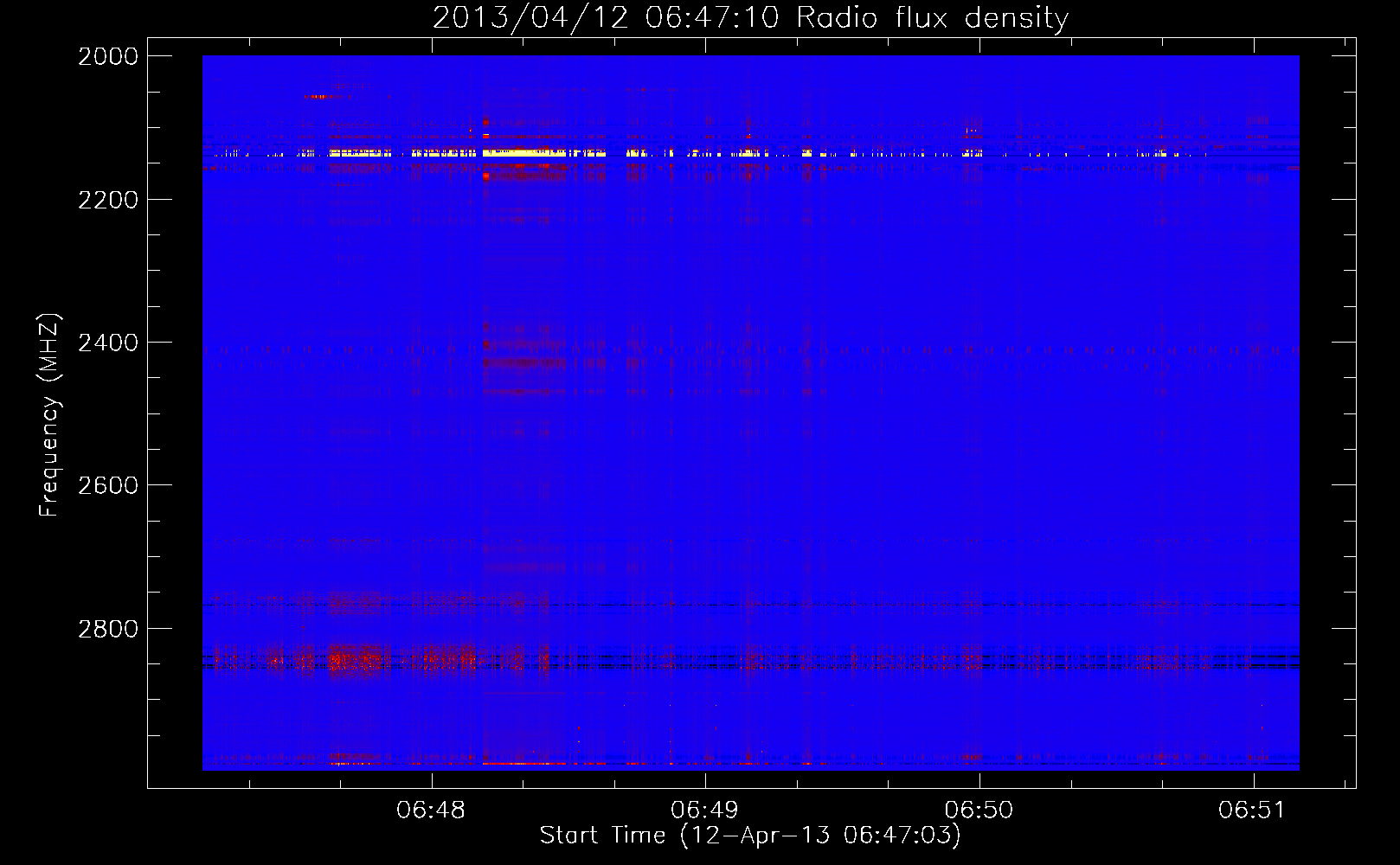1400x865 pixels.
Task: Click the 2000 frequency tick label
Action: click(108, 56)
